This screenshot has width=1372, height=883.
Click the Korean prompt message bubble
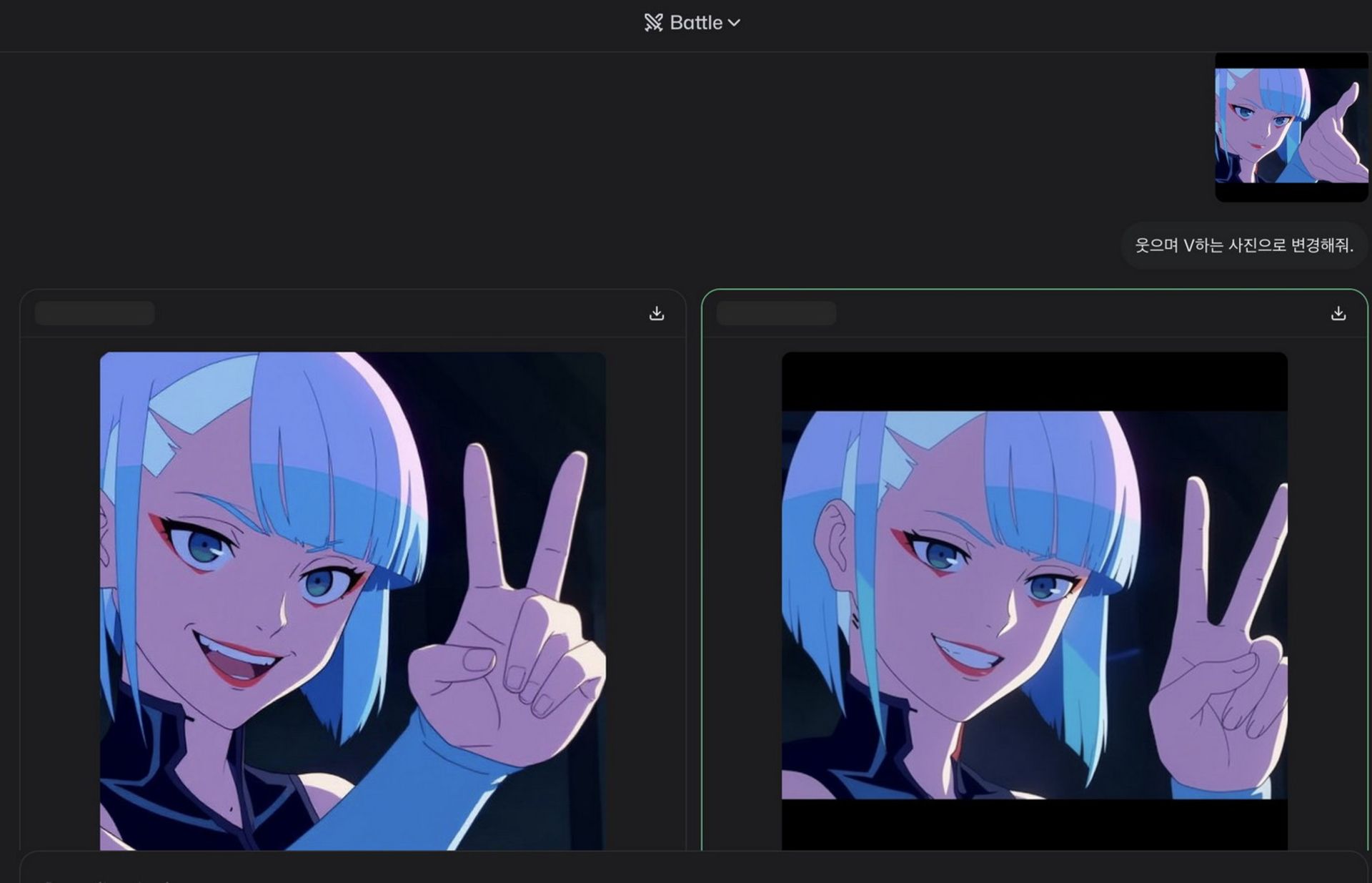(1243, 245)
